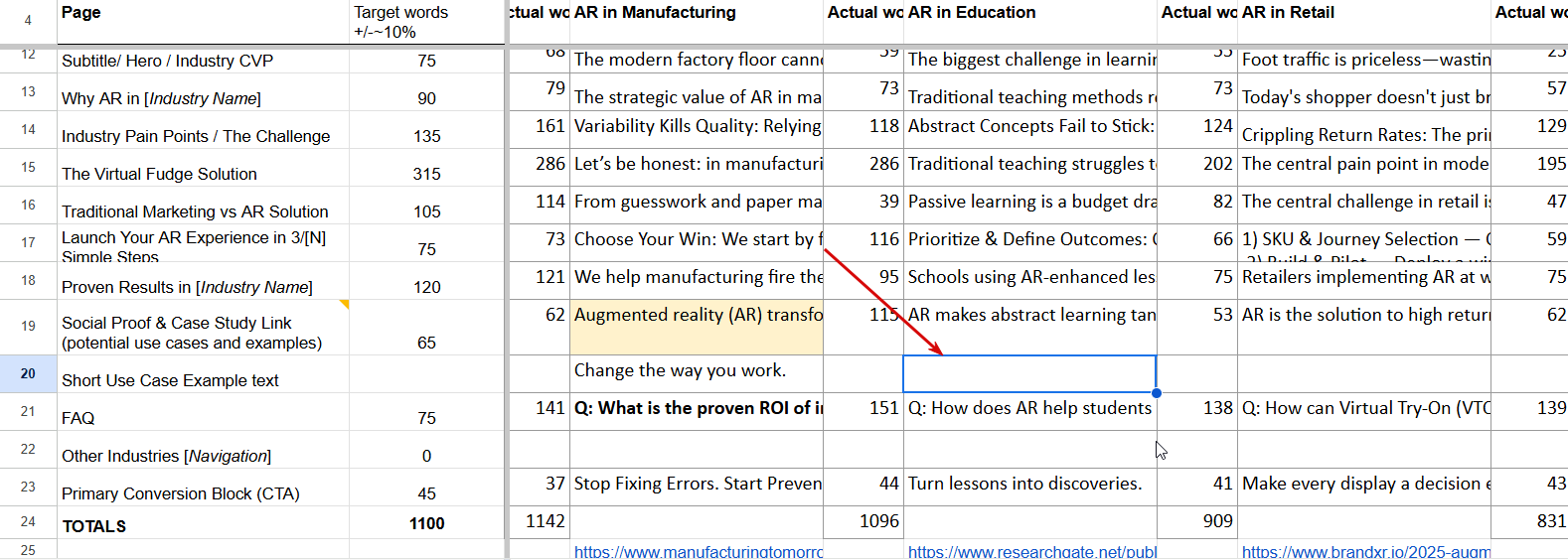
Task: Click the 'TOTALS' label cell
Action: [203, 525]
